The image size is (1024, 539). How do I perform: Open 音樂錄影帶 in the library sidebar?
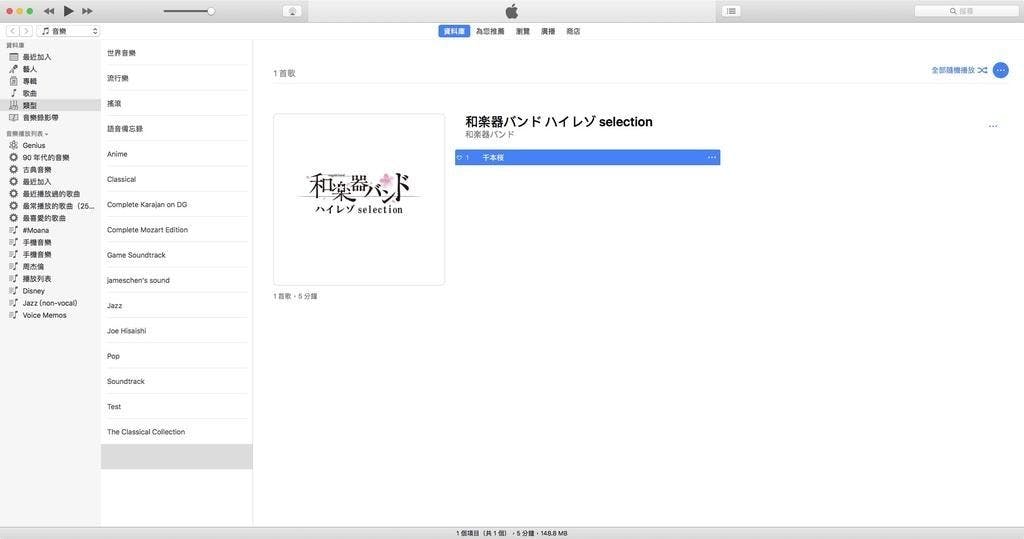point(50,118)
